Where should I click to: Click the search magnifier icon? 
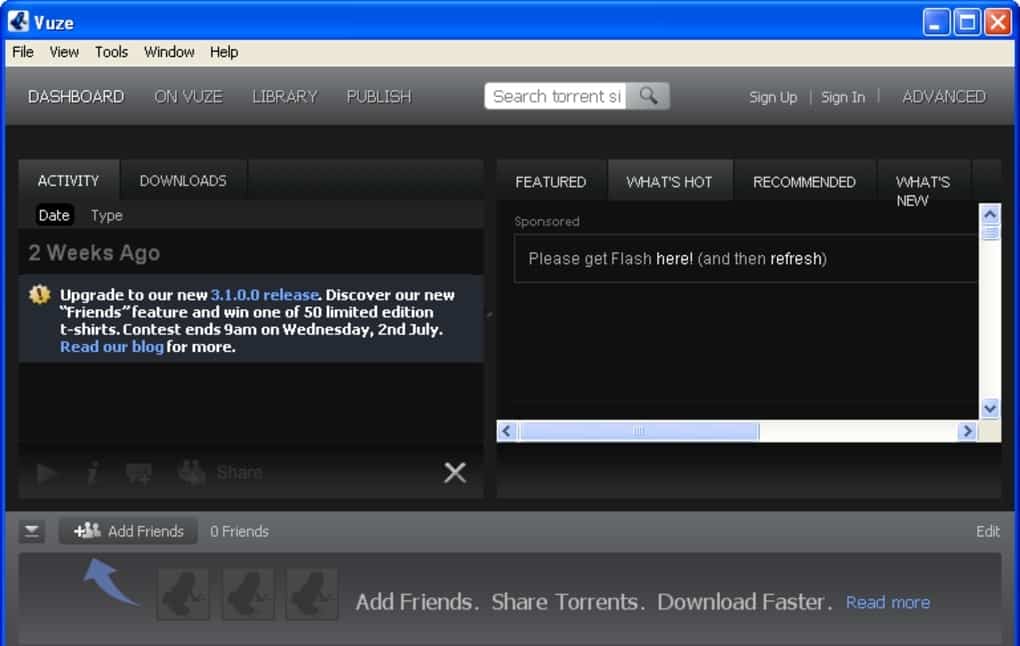[x=648, y=96]
